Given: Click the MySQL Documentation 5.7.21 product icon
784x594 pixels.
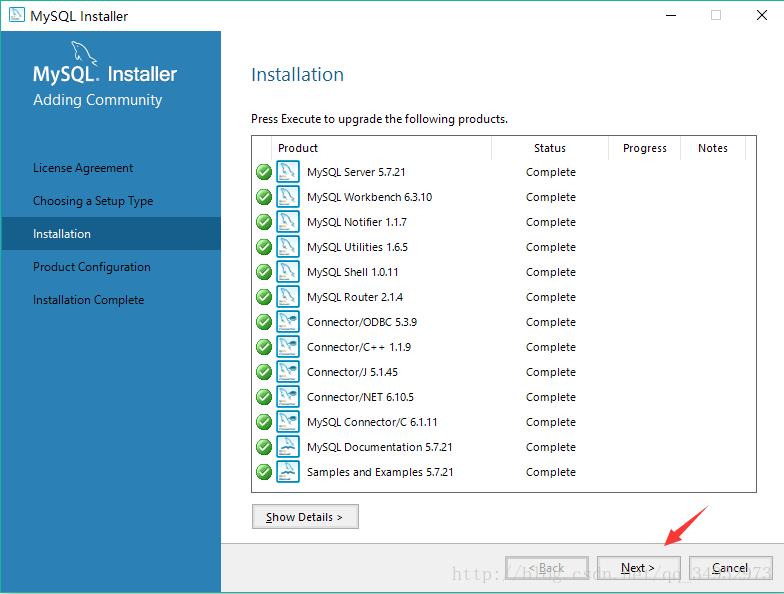Looking at the screenshot, I should 288,447.
